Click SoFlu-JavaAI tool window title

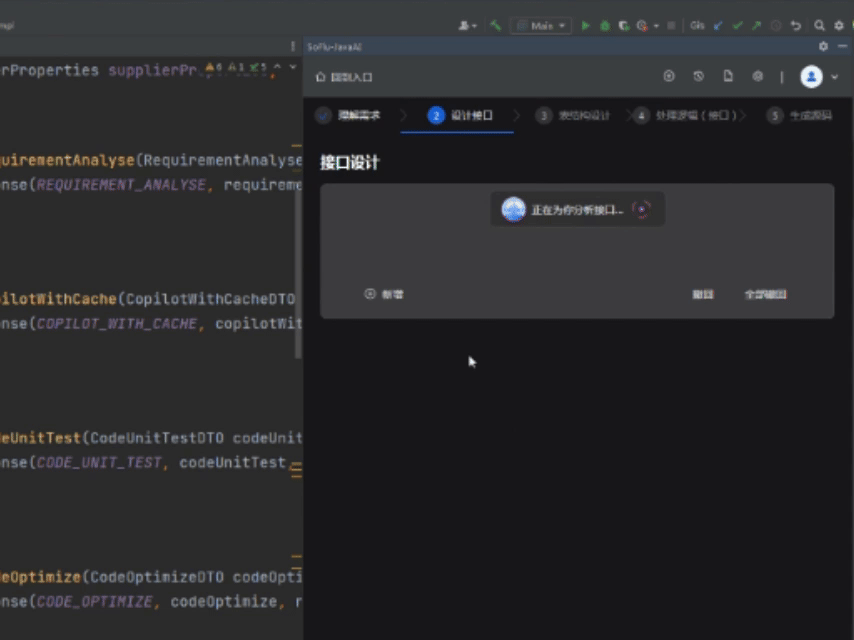[x=334, y=47]
